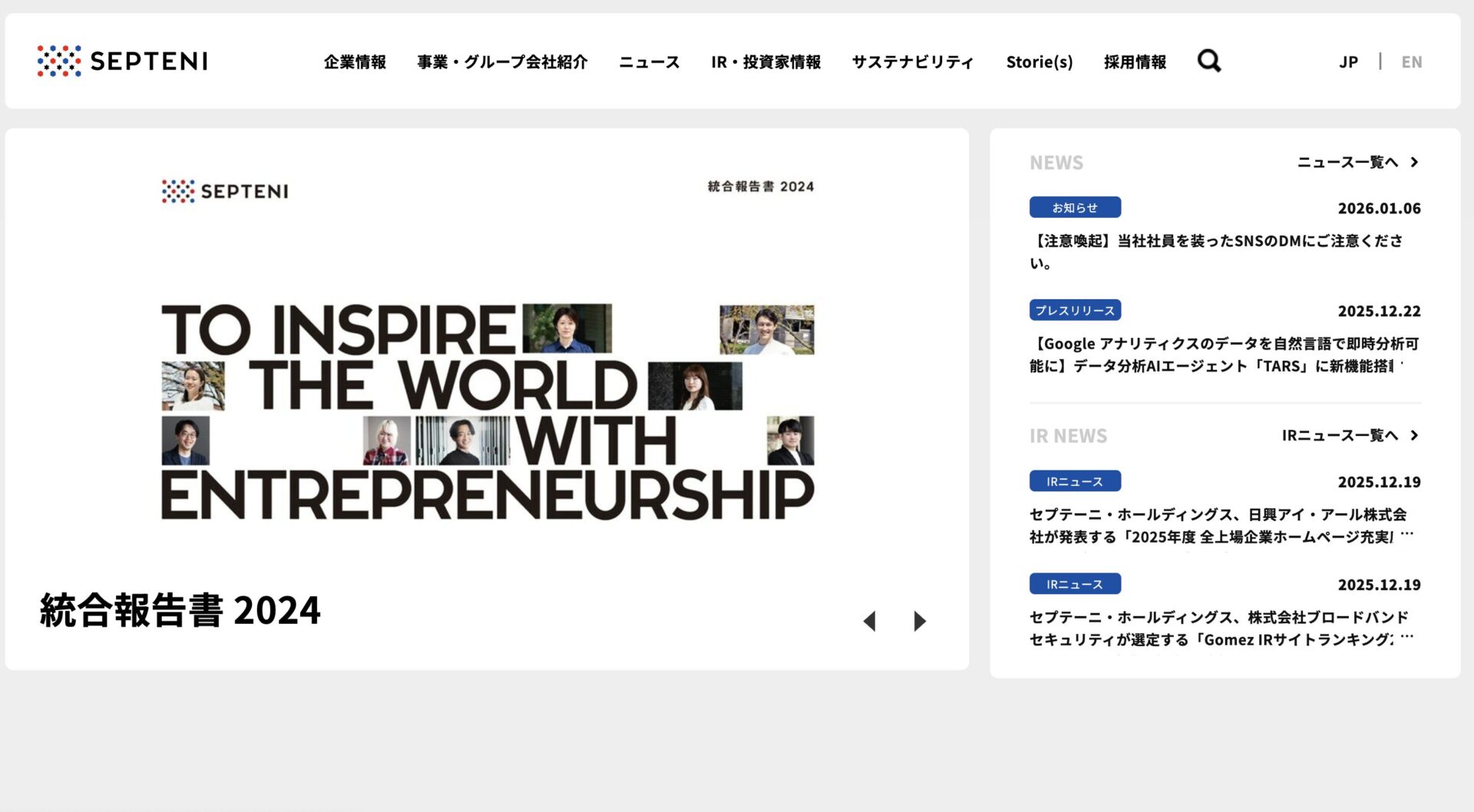Read the TARS Google Analytics press release
The width and height of the screenshot is (1474, 812).
tap(1224, 355)
